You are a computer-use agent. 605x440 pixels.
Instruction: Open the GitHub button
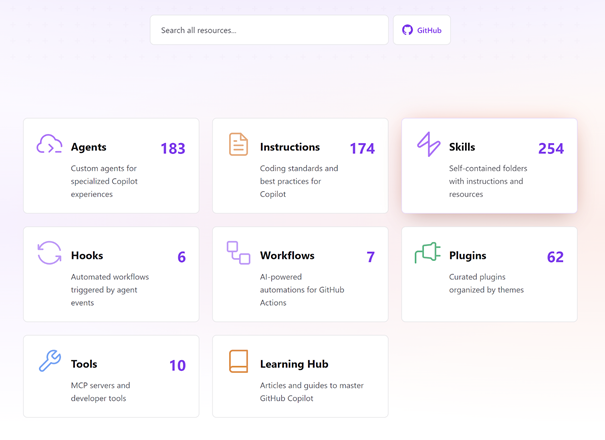click(422, 30)
